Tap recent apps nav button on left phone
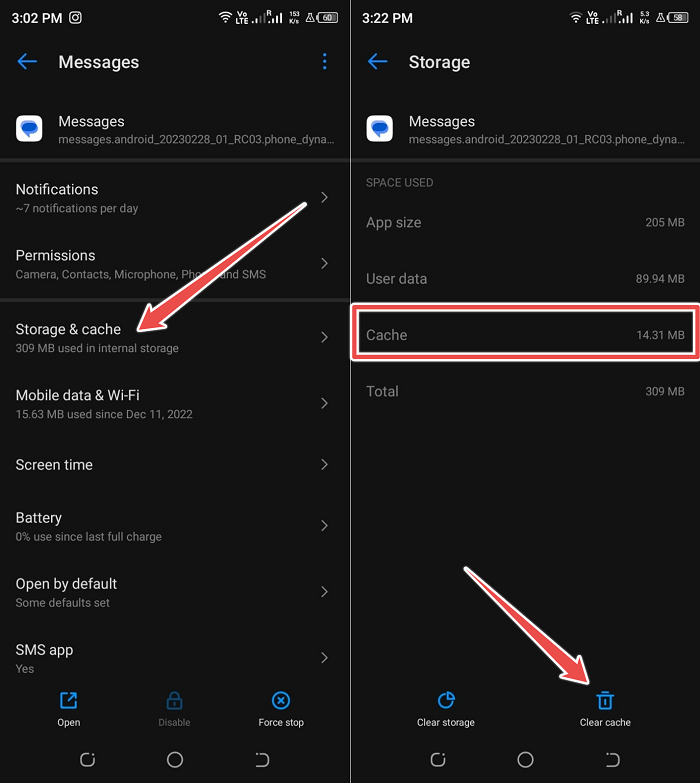The width and height of the screenshot is (700, 783). tap(87, 760)
